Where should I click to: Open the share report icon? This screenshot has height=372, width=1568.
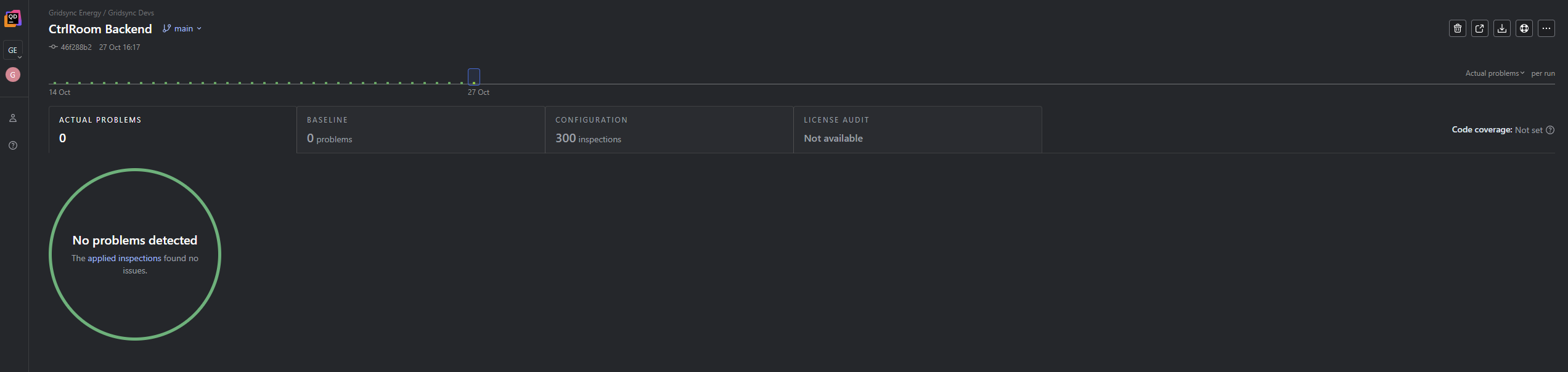coord(1479,28)
